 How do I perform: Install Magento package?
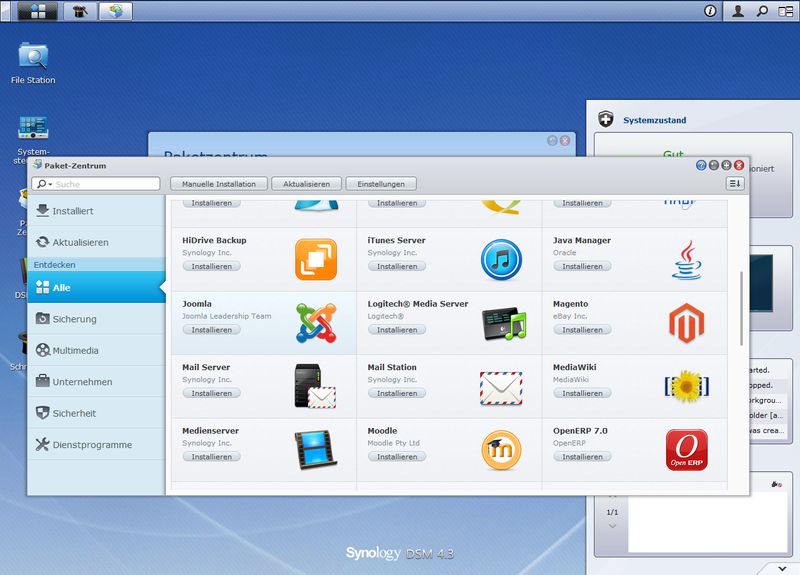click(x=582, y=330)
